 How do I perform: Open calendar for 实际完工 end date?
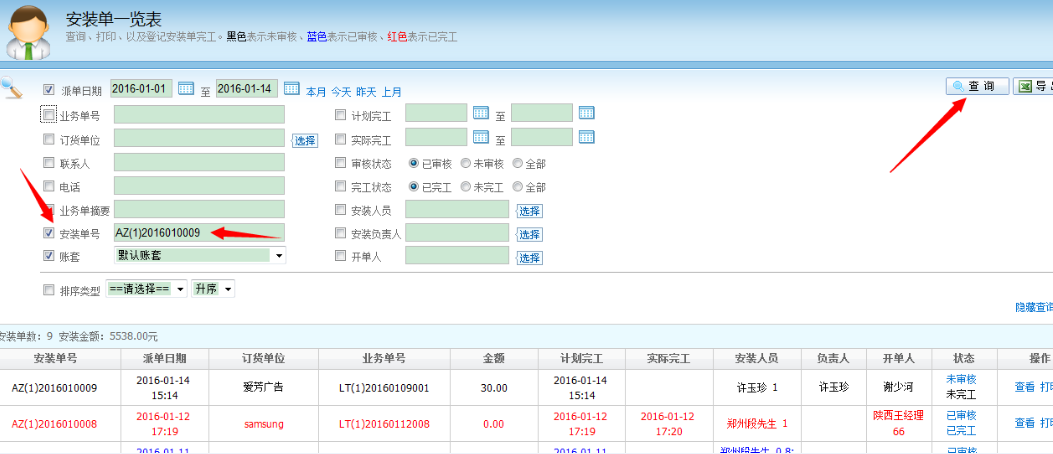point(586,137)
